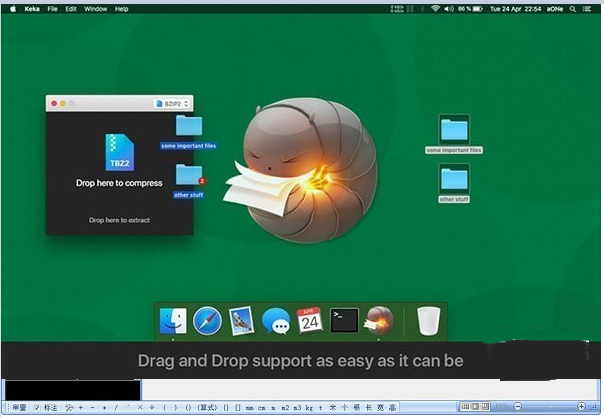
Task: Insert the m3 unit
Action: [x=297, y=408]
